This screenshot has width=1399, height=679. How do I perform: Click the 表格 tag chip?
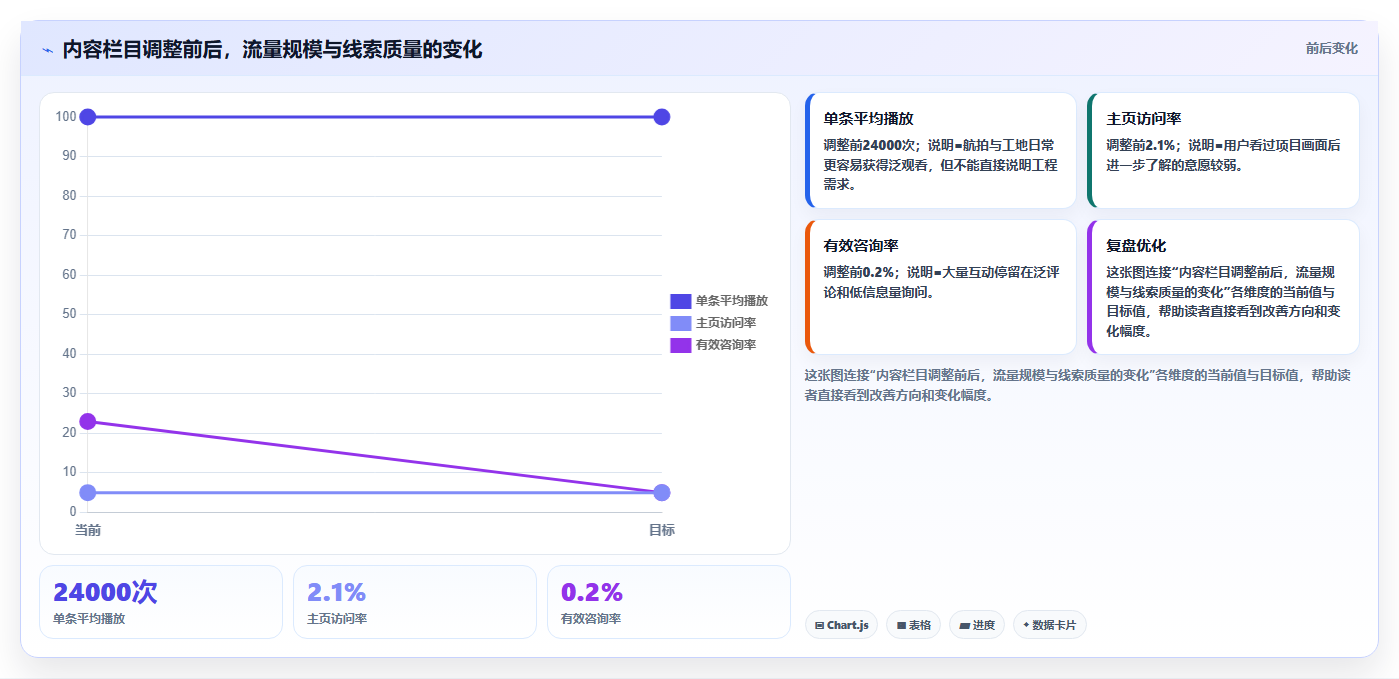pos(913,625)
